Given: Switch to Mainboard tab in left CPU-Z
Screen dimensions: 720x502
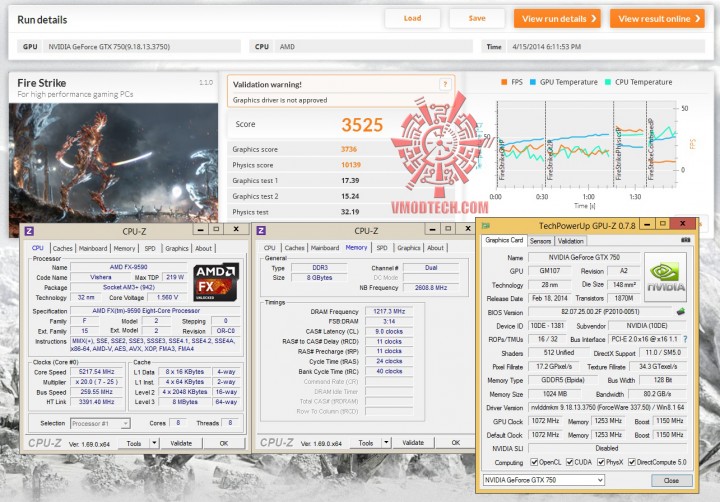Looking at the screenshot, I should click(x=93, y=248).
